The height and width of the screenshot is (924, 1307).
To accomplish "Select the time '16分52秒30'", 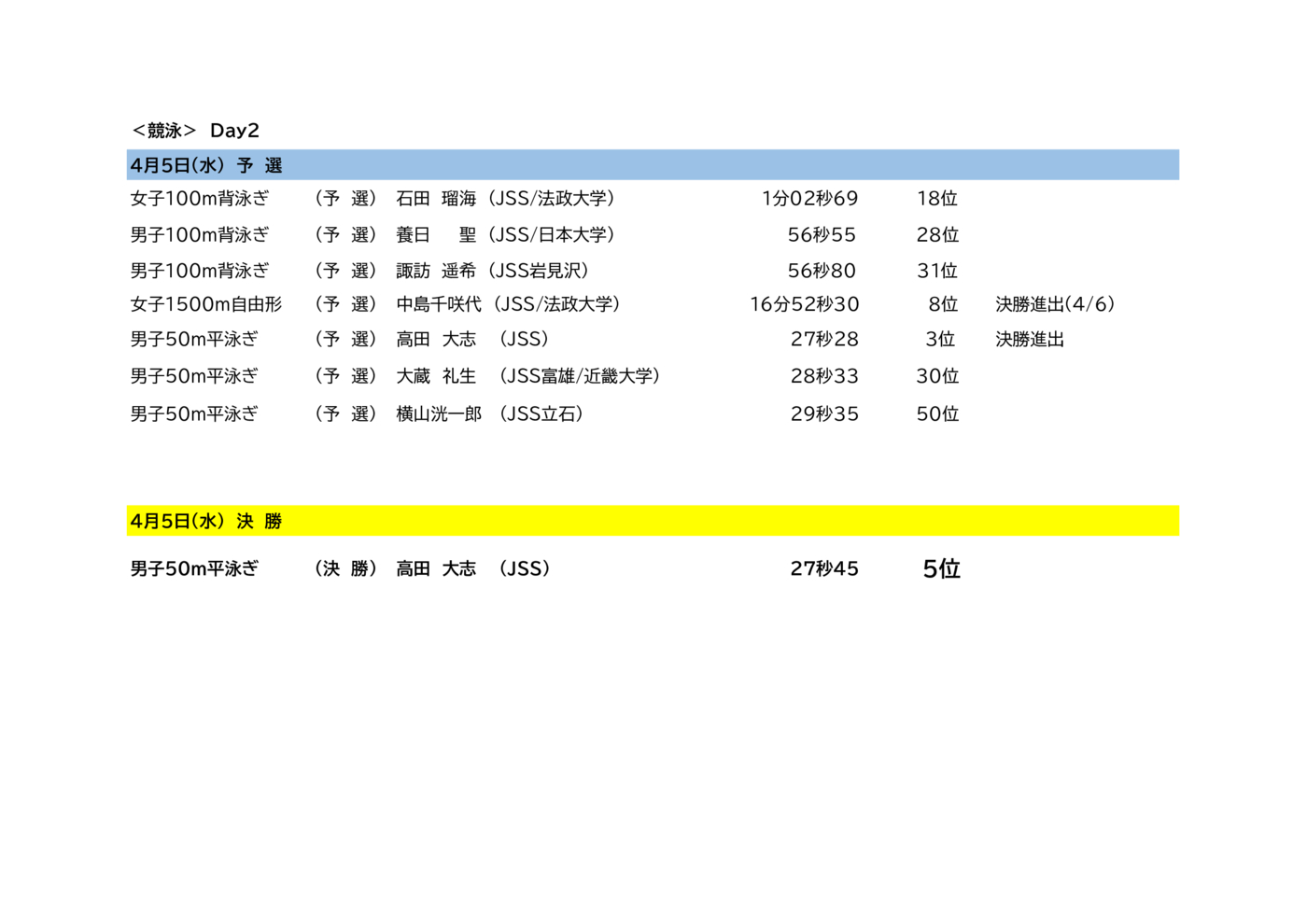I will pyautogui.click(x=804, y=304).
